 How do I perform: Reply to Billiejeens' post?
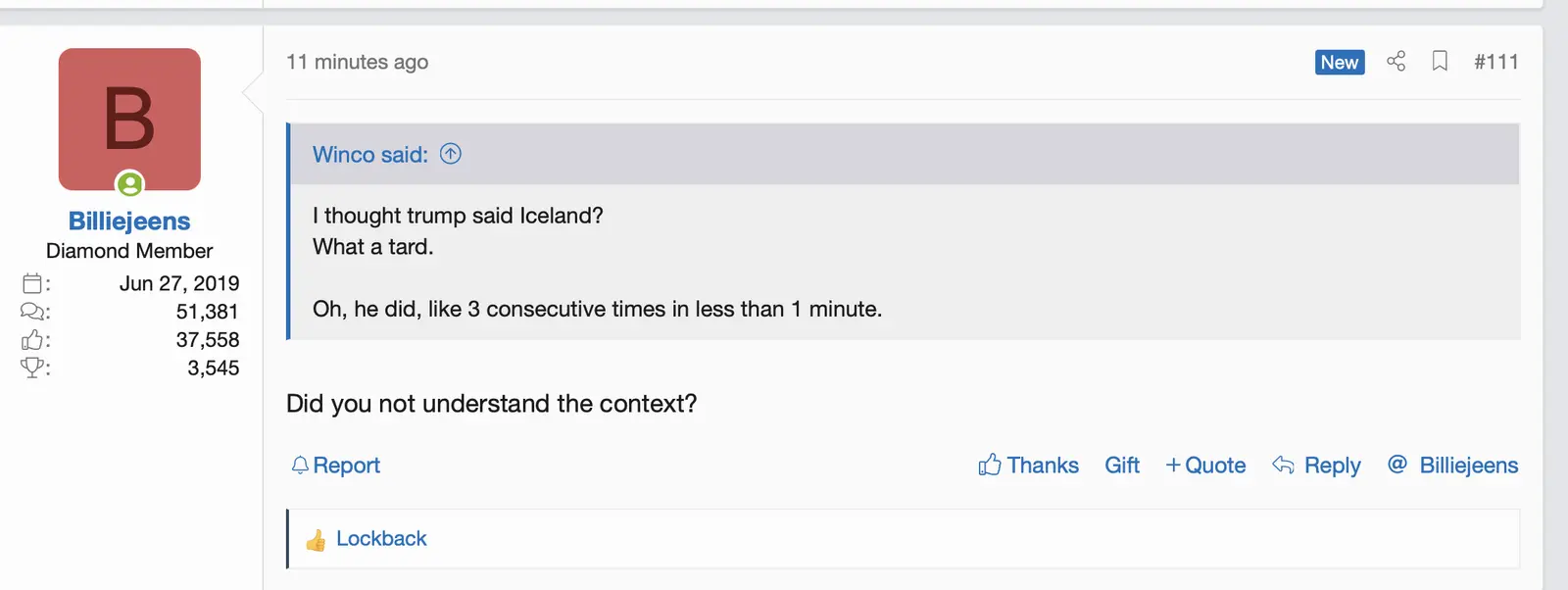[1316, 466]
